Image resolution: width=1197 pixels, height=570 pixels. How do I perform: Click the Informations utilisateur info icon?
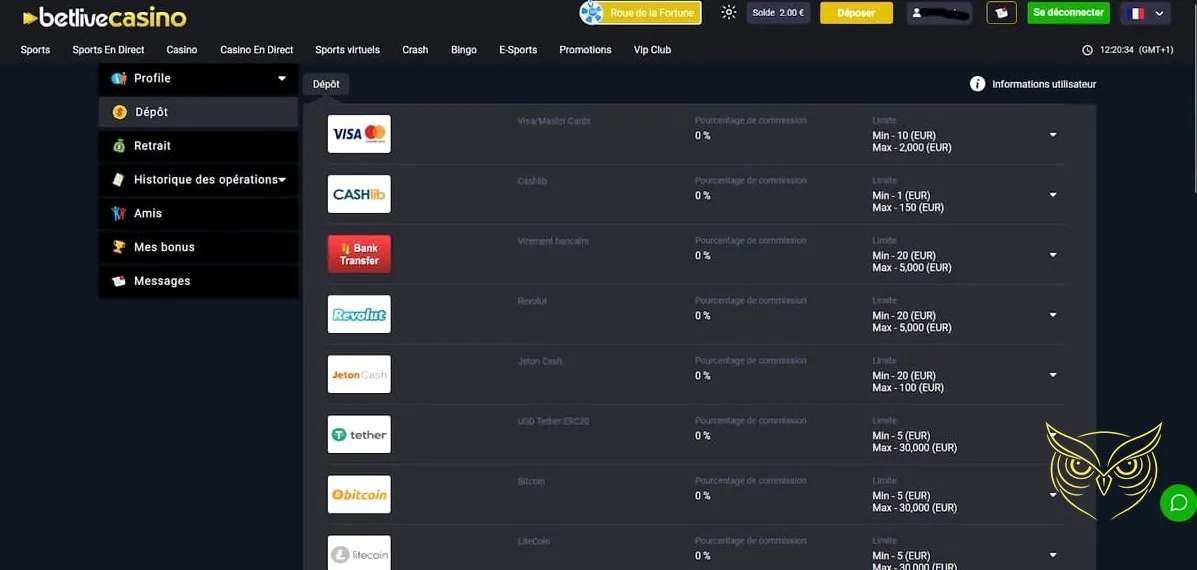[977, 84]
